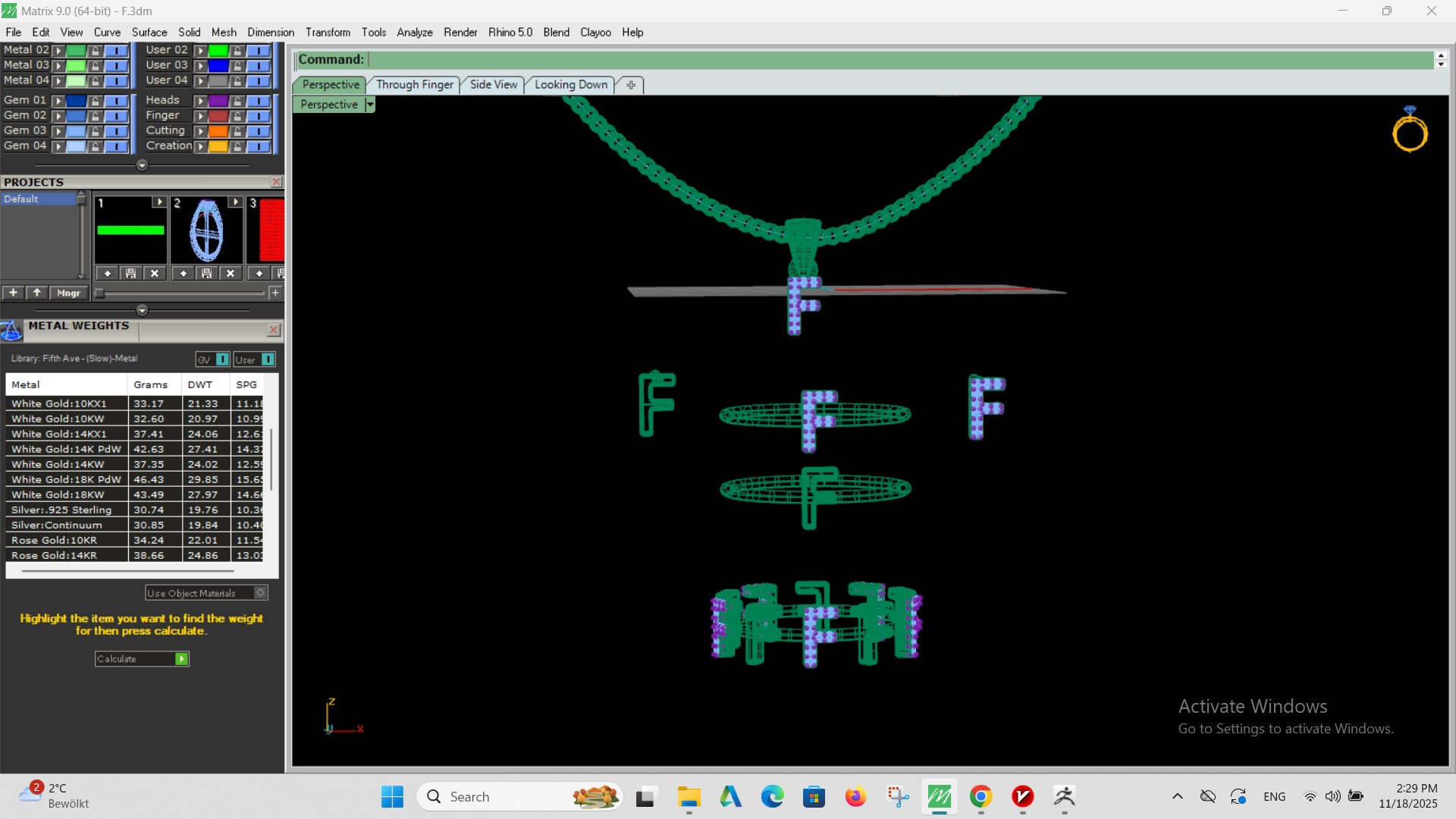The width and height of the screenshot is (1456, 819).
Task: Open Google Chrome from the taskbar
Action: click(981, 797)
